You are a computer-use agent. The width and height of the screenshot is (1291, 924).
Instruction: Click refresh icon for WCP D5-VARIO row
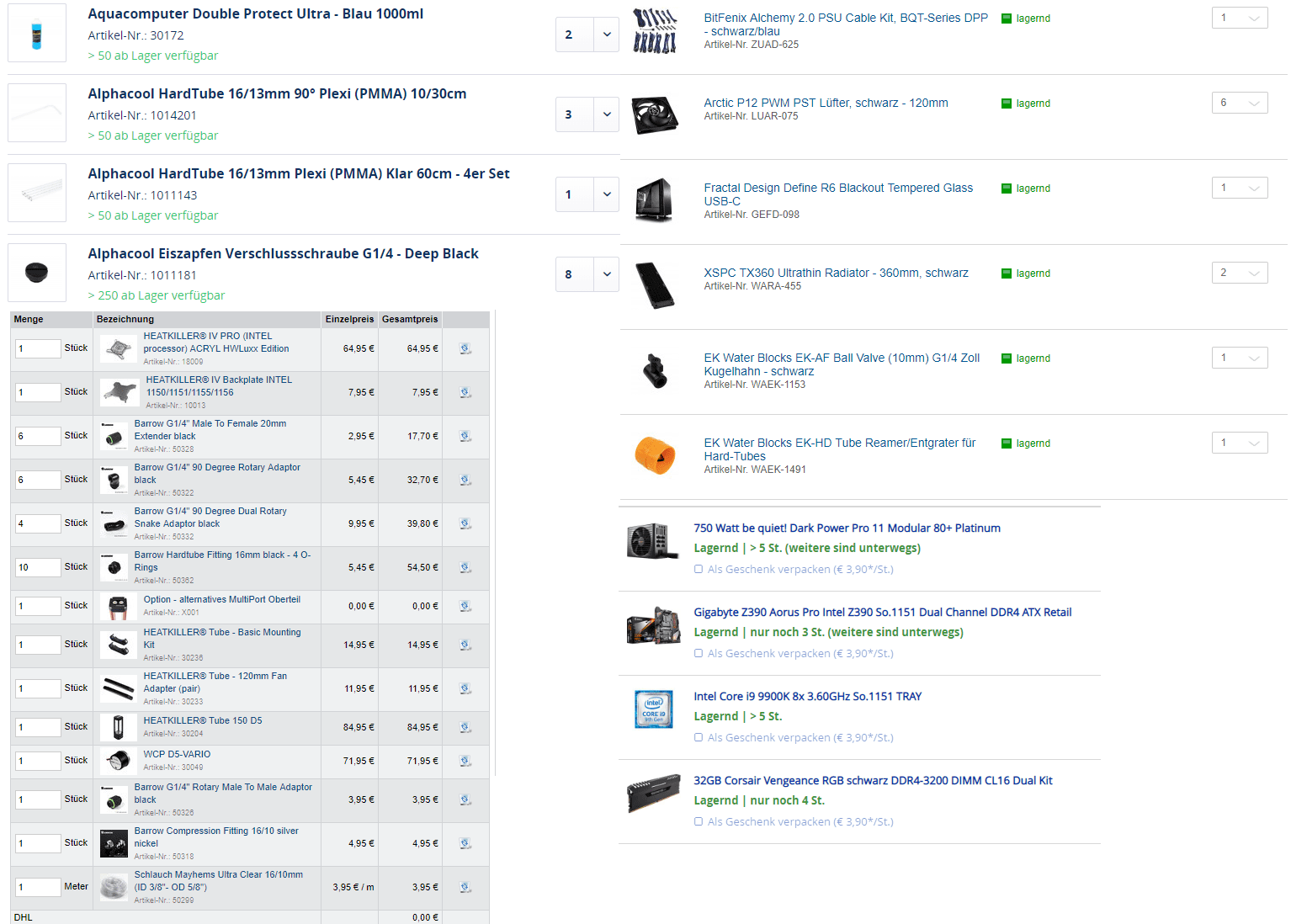[465, 761]
